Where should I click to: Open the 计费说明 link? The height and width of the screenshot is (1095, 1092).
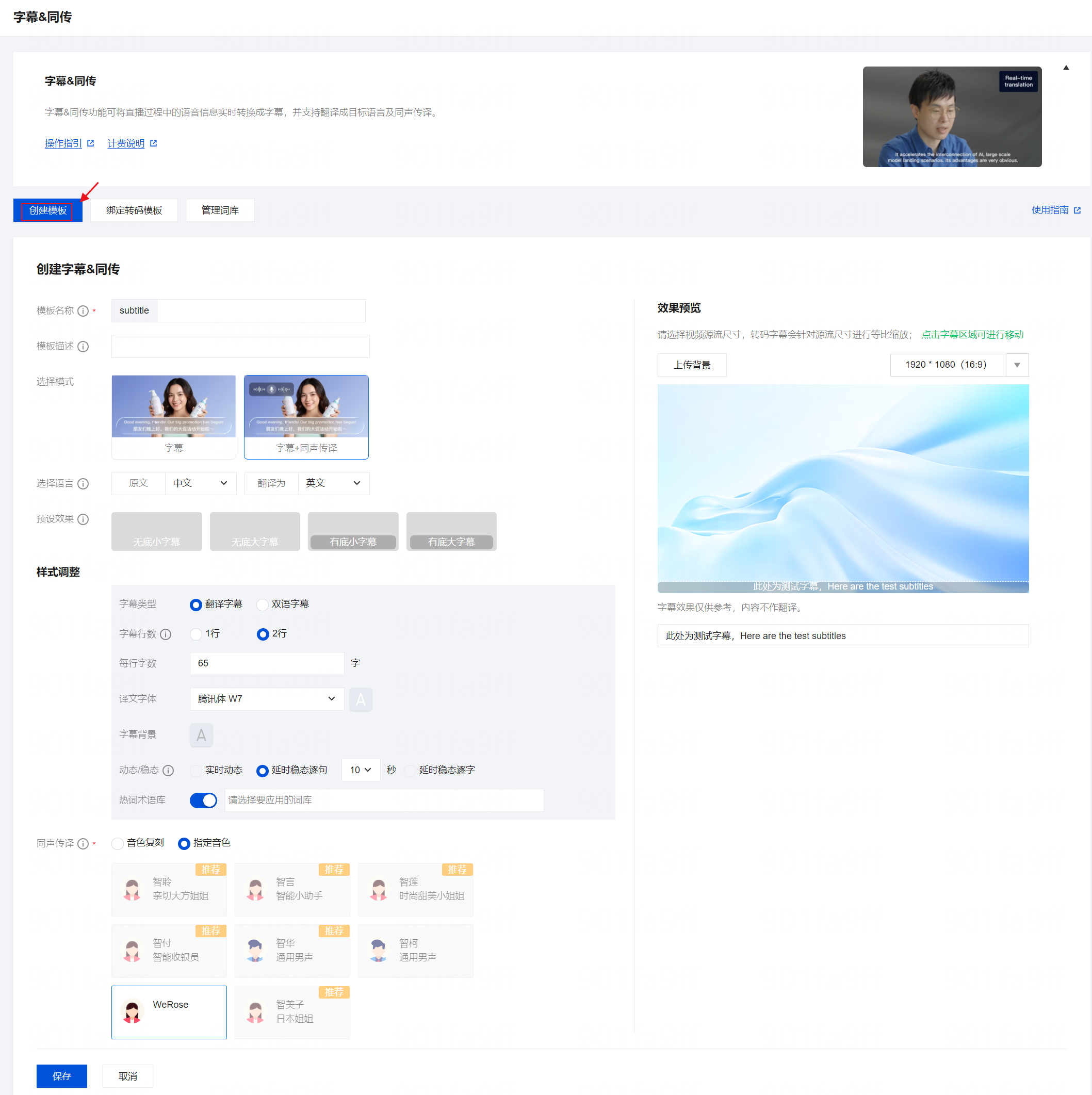click(x=126, y=143)
